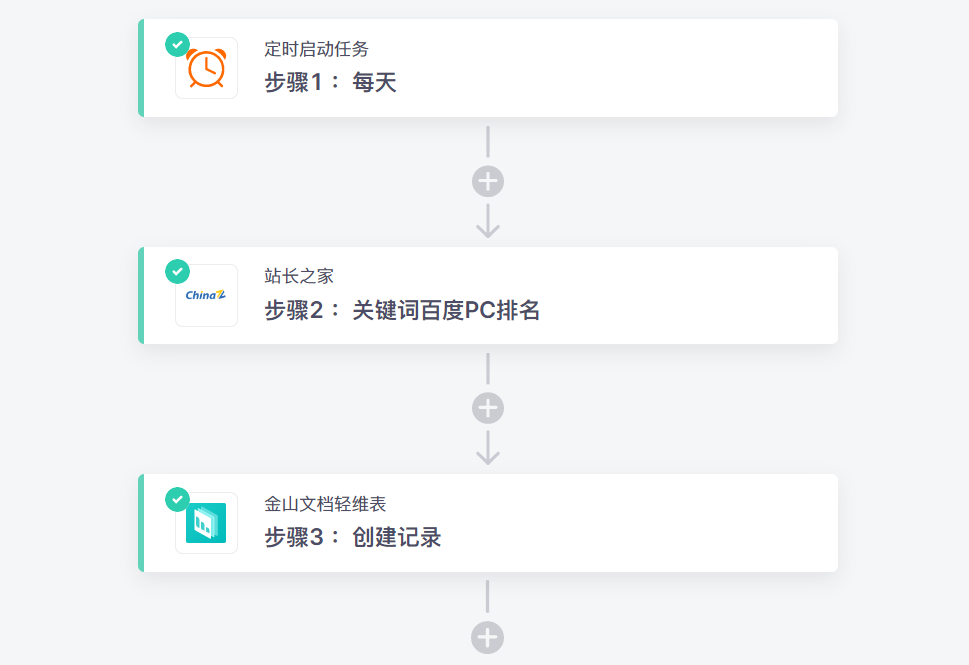Click the alarm clock icon in step 1
Viewport: 969px width, 665px height.
point(206,69)
